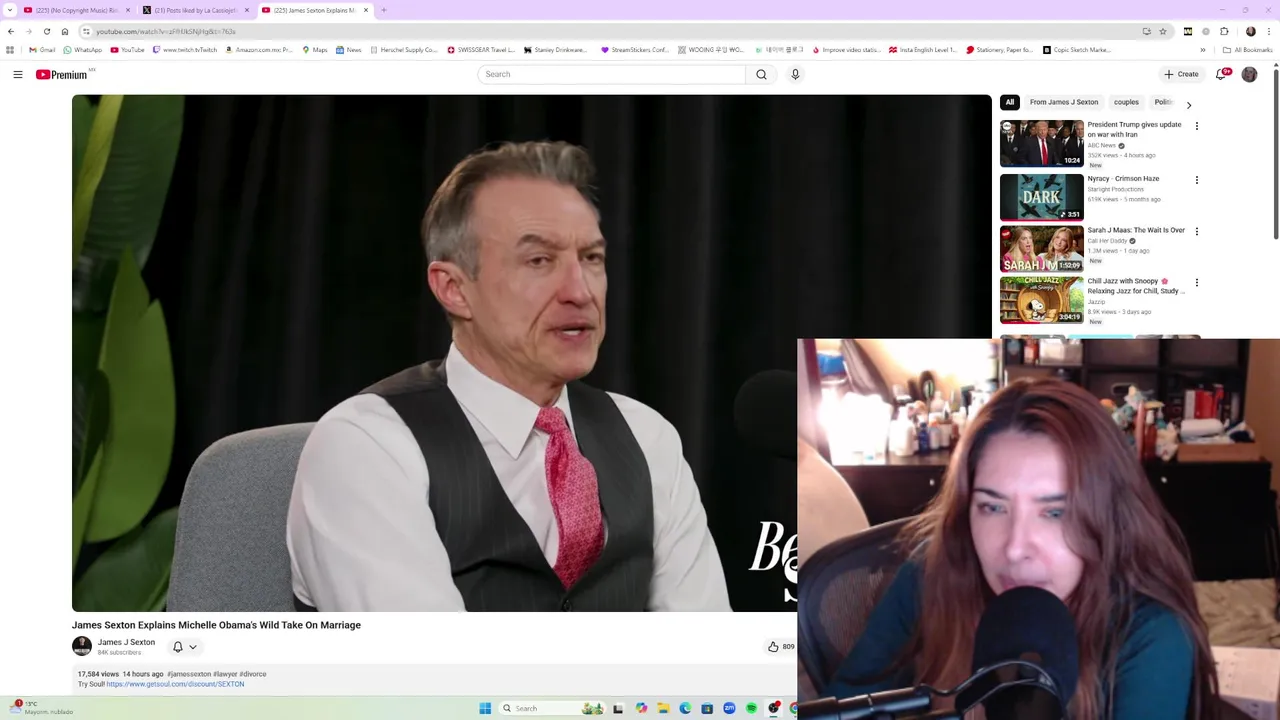Viewport: 1280px width, 720px height.
Task: Open Spotify from the taskbar
Action: [x=751, y=708]
